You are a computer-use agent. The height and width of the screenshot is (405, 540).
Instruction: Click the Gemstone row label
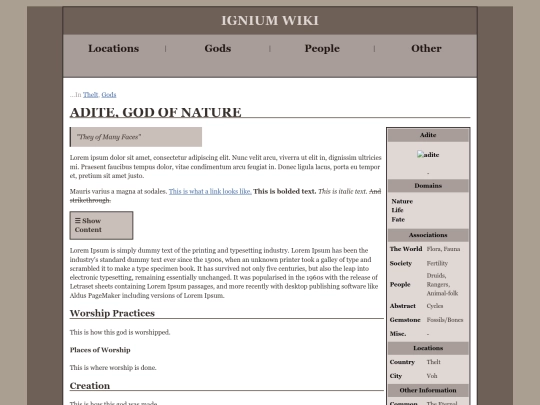[405, 320]
